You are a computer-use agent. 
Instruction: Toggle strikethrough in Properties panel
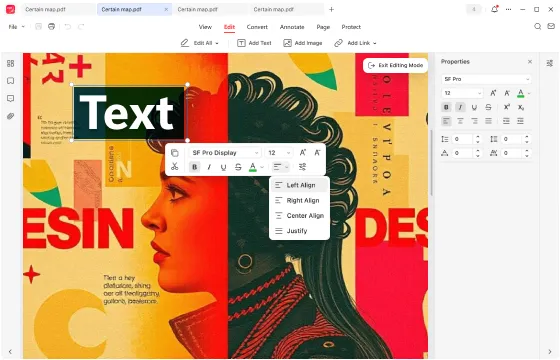tap(488, 107)
